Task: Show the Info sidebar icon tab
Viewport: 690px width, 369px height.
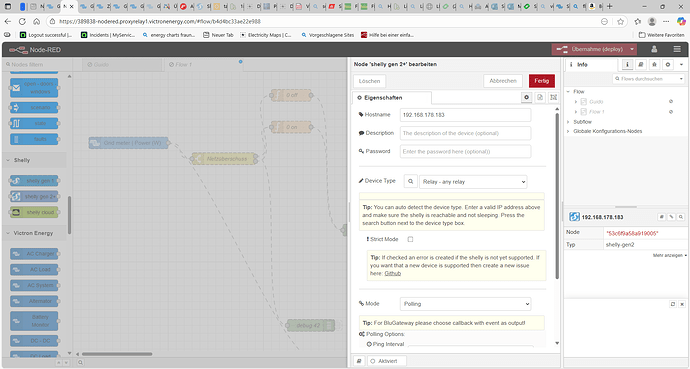Action: tap(628, 64)
